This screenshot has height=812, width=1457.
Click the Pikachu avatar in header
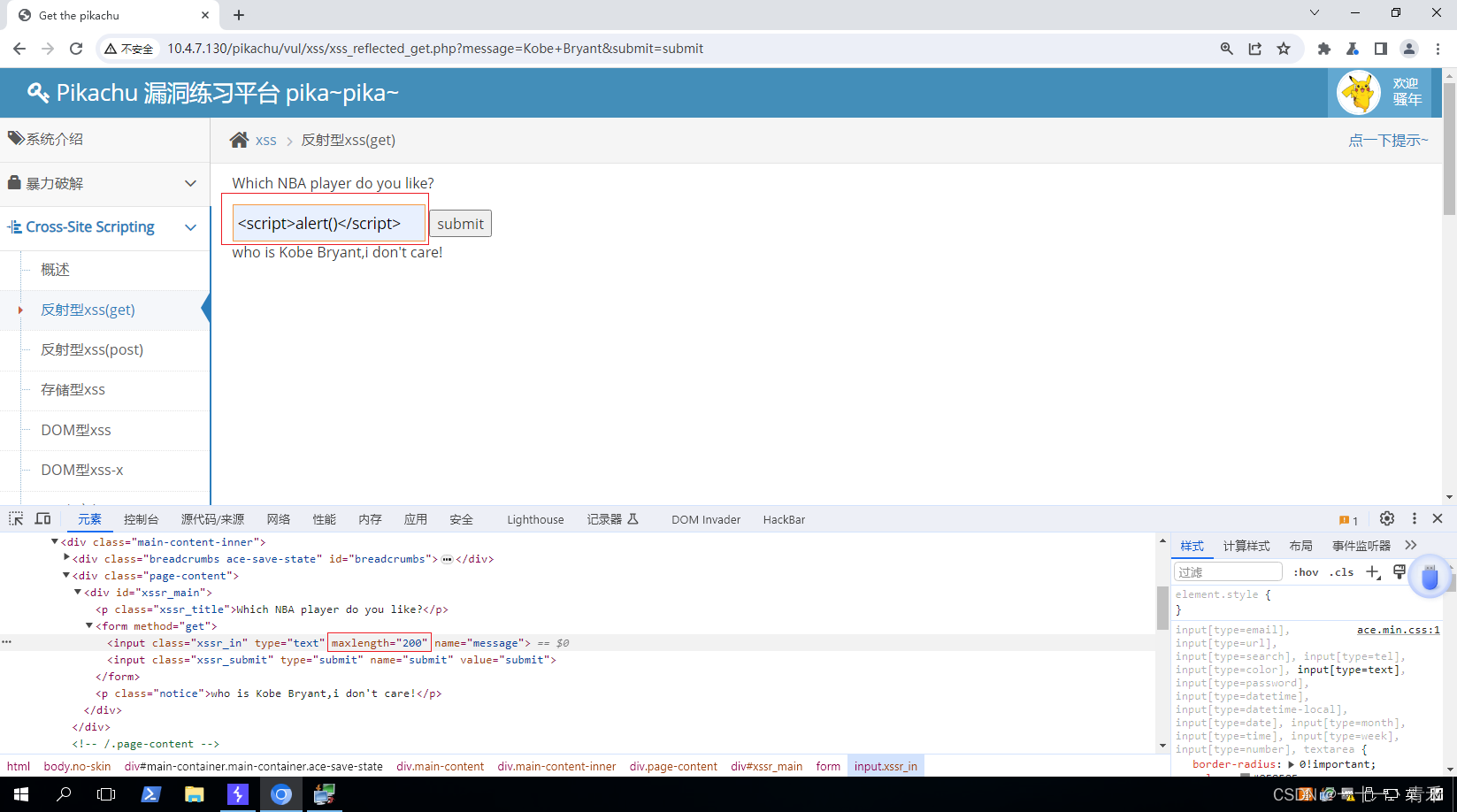click(1359, 93)
